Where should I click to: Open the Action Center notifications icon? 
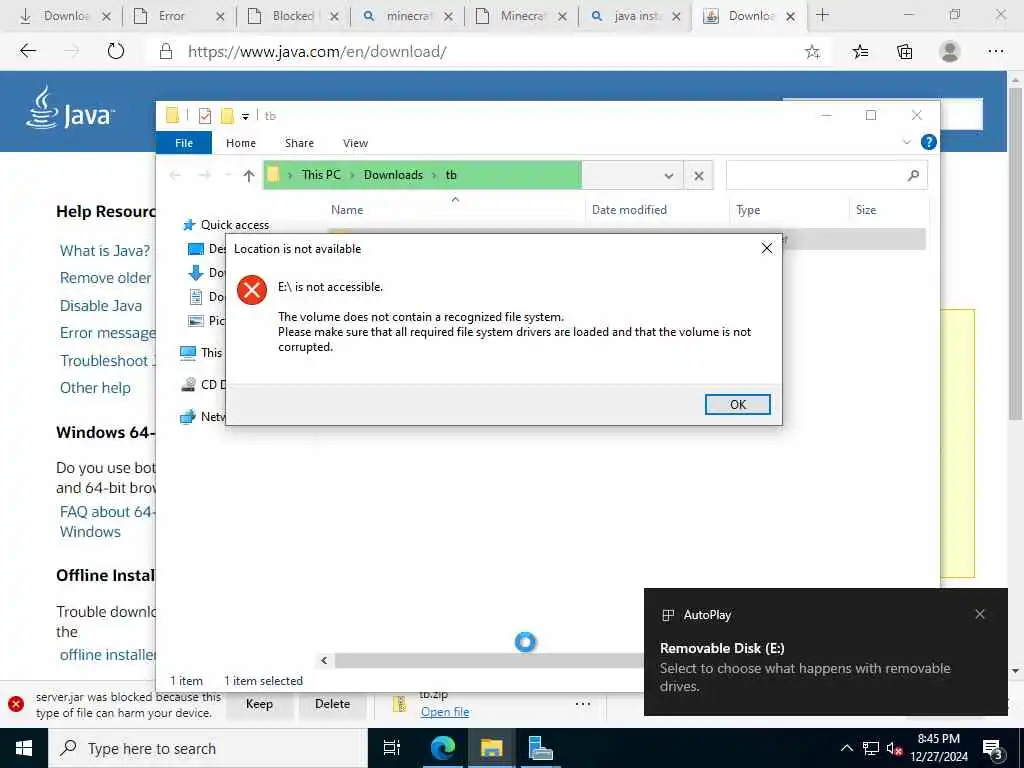[x=992, y=749]
